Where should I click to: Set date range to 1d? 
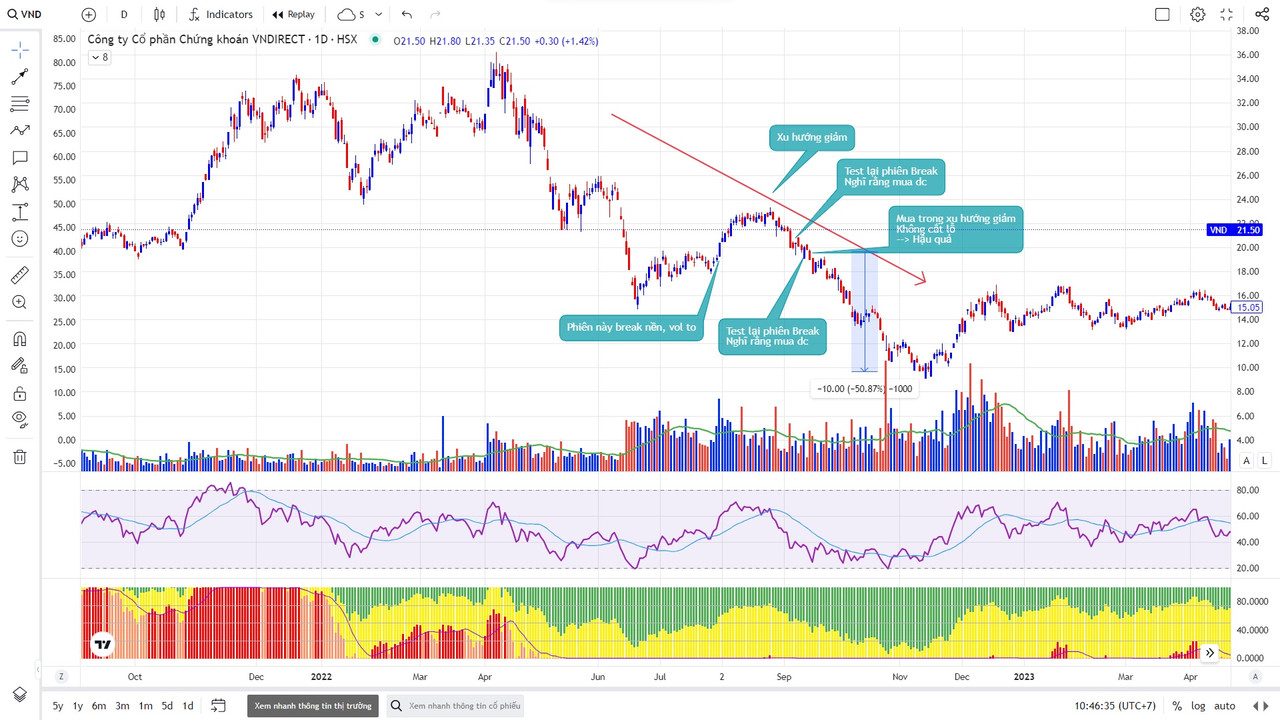tap(188, 706)
